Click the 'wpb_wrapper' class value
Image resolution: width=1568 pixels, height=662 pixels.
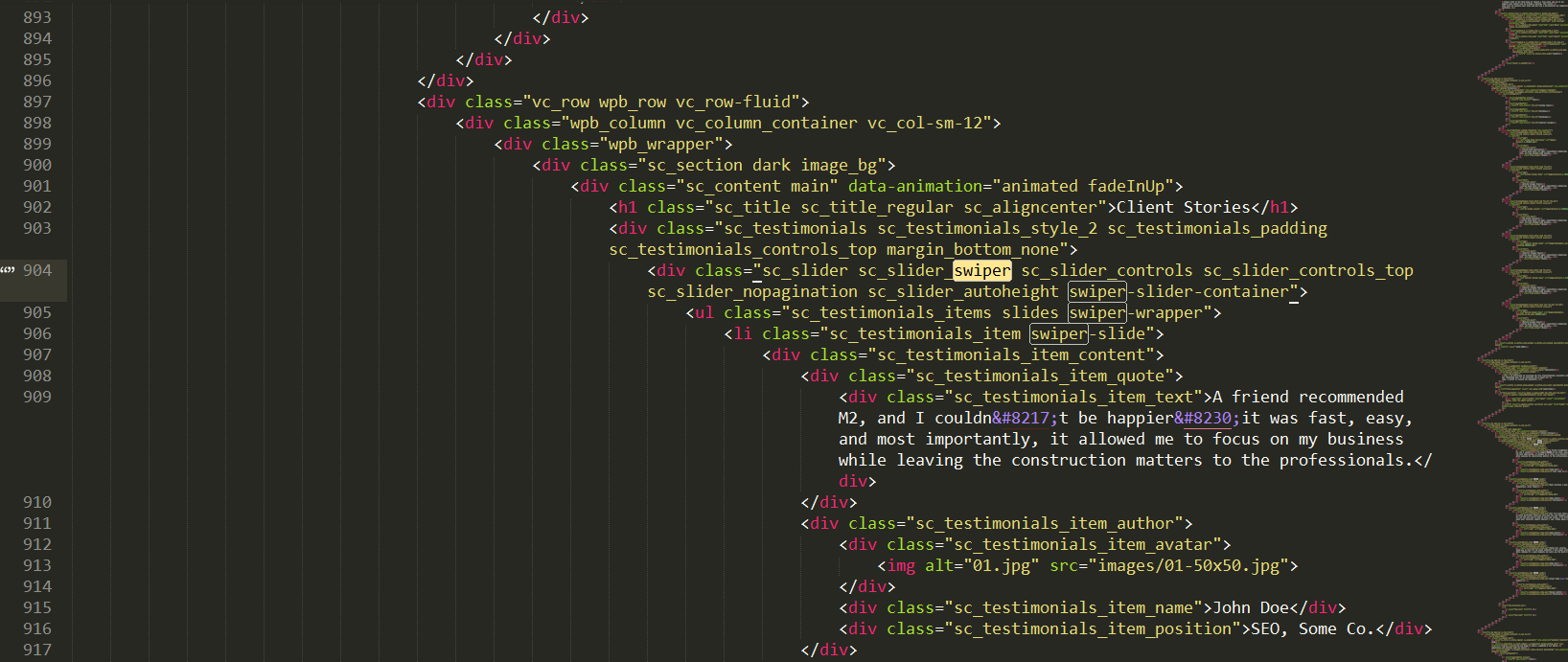click(x=661, y=145)
